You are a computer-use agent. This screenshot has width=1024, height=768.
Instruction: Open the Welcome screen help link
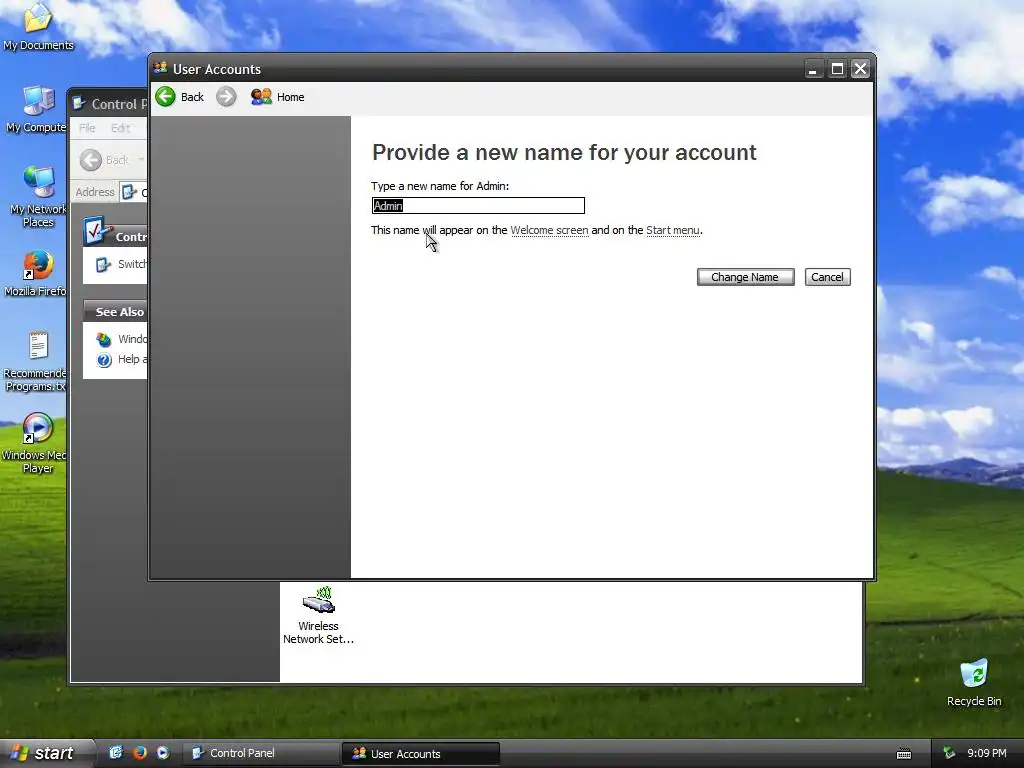tap(549, 230)
